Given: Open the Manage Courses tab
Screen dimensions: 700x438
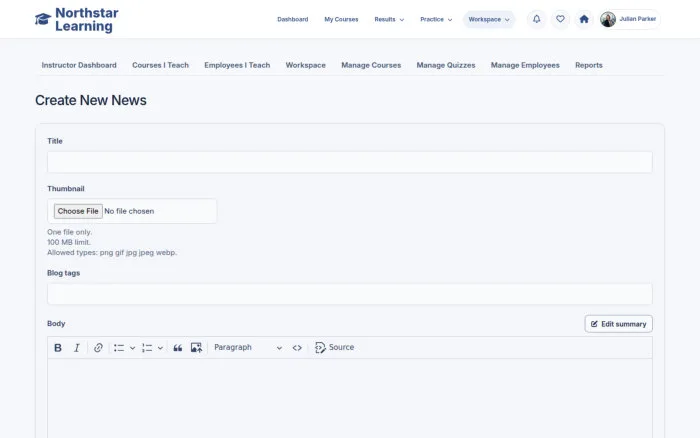Looking at the screenshot, I should pyautogui.click(x=371, y=65).
